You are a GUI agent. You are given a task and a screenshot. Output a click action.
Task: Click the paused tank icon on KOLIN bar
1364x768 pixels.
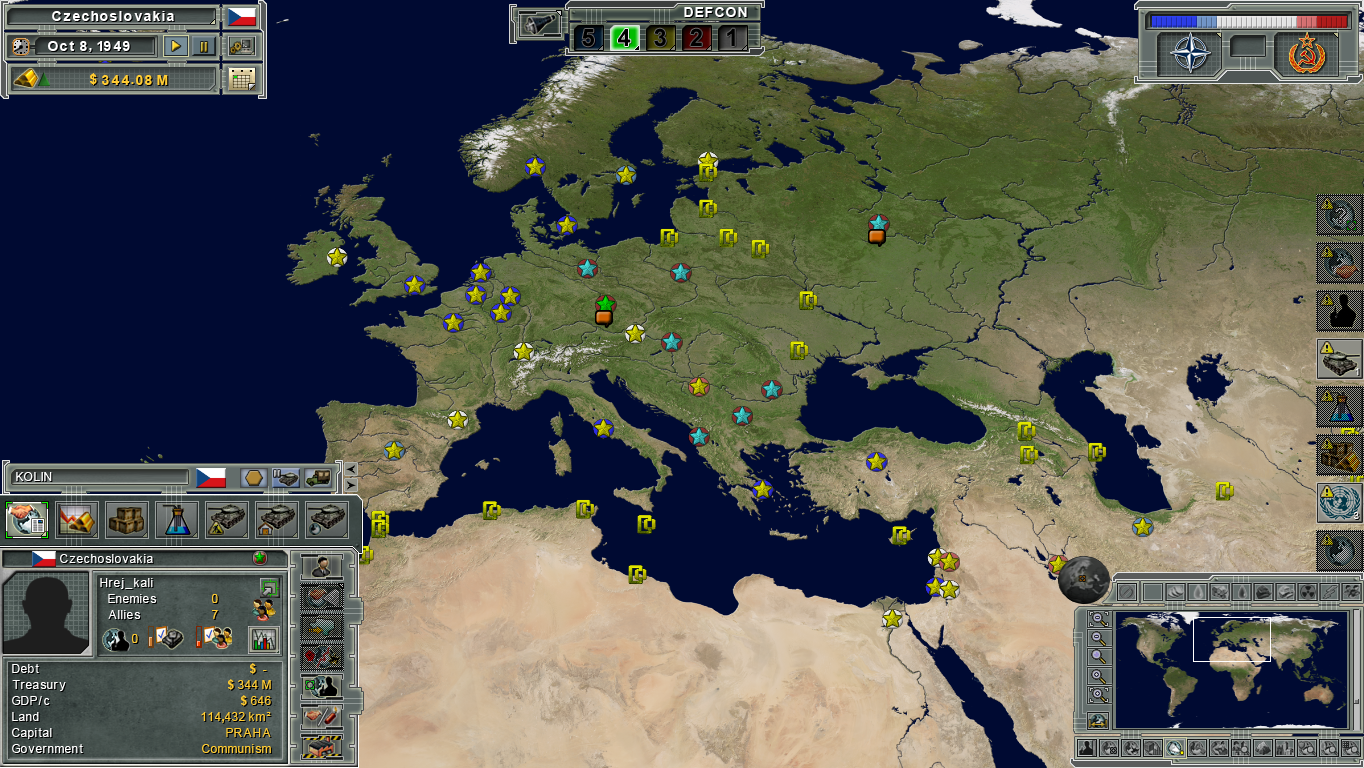pyautogui.click(x=286, y=478)
